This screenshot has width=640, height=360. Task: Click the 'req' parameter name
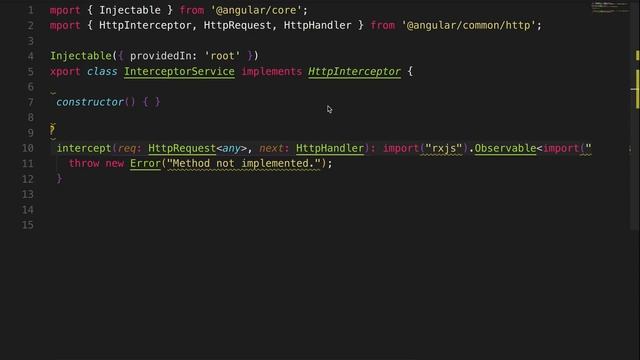(x=127, y=148)
